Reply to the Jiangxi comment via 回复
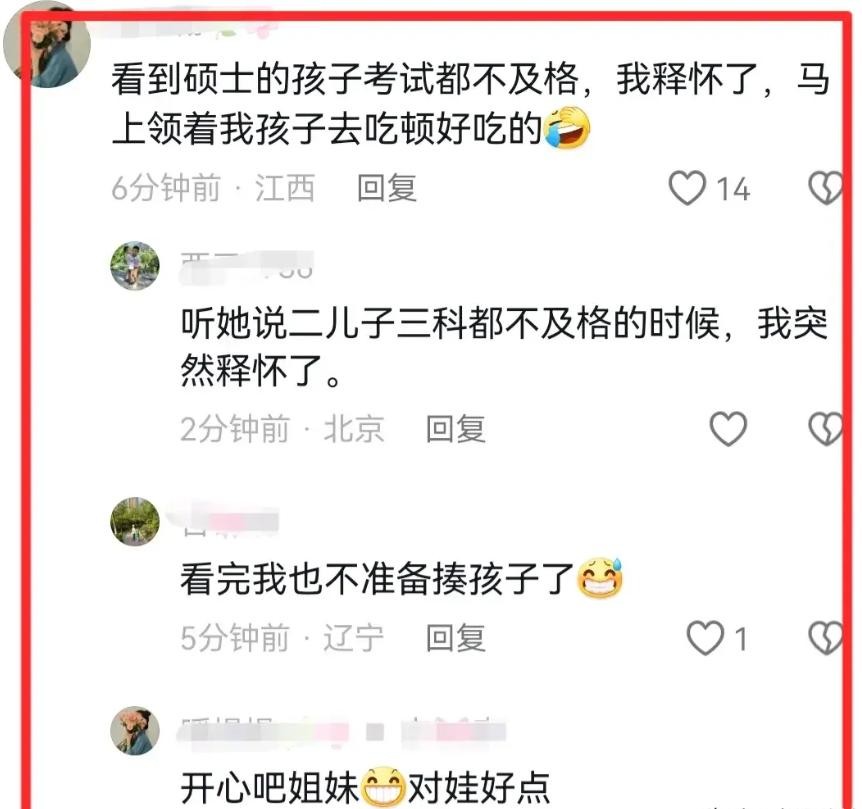 click(387, 188)
